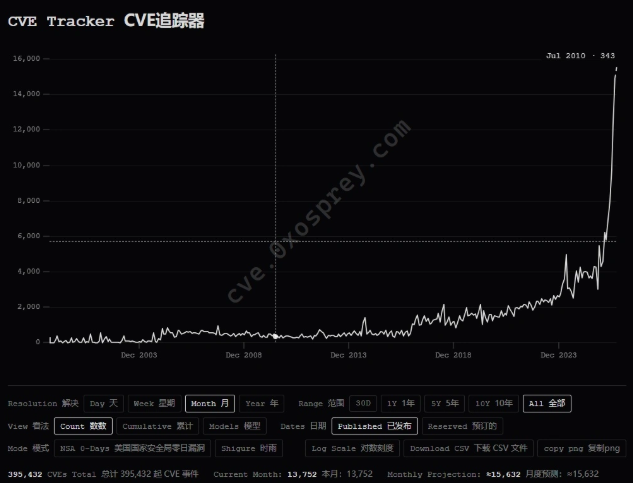
Task: Enable NSA 0-Days mode
Action: pos(132,448)
